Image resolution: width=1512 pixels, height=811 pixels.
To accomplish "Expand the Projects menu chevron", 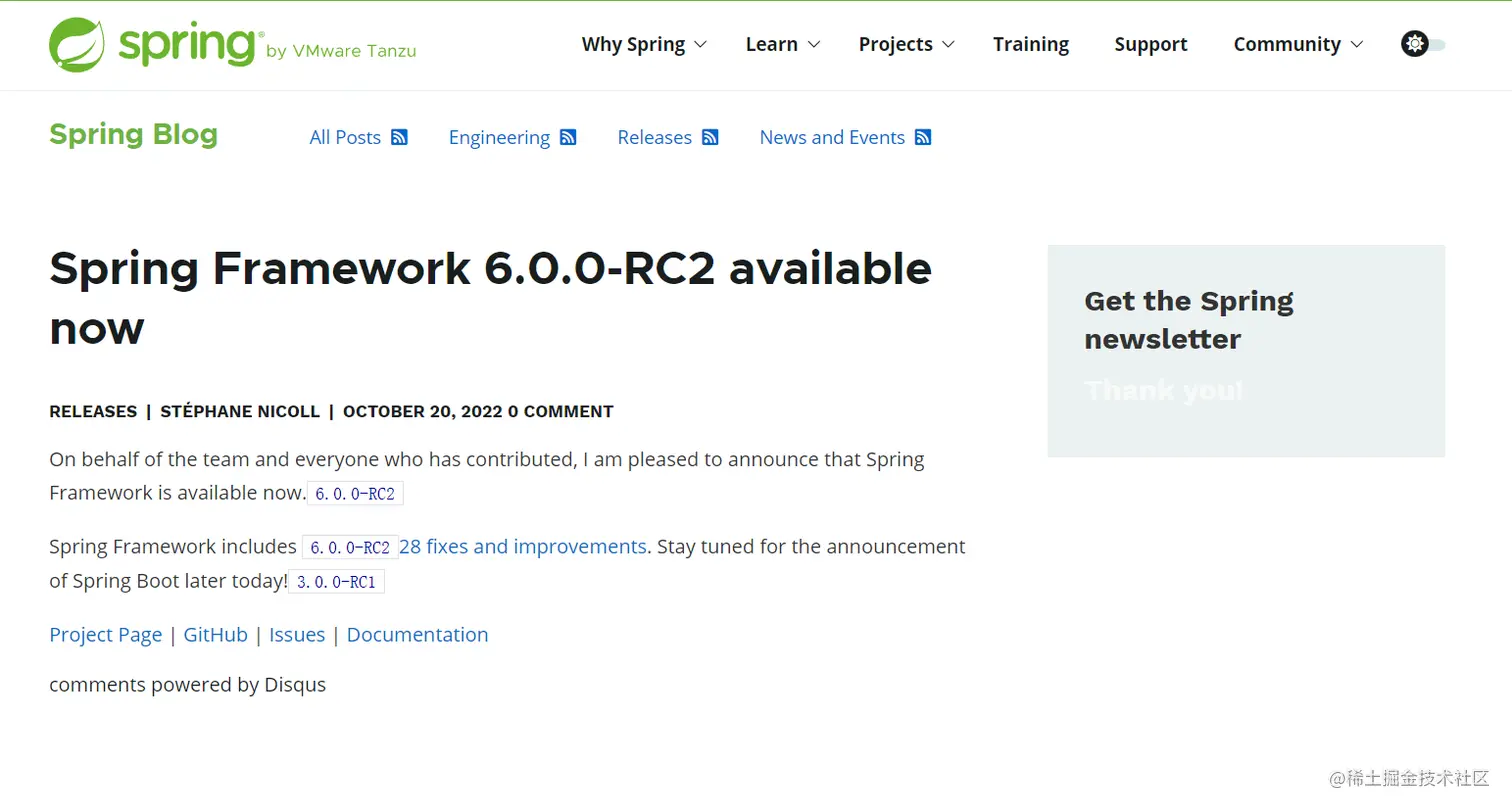I will (949, 44).
